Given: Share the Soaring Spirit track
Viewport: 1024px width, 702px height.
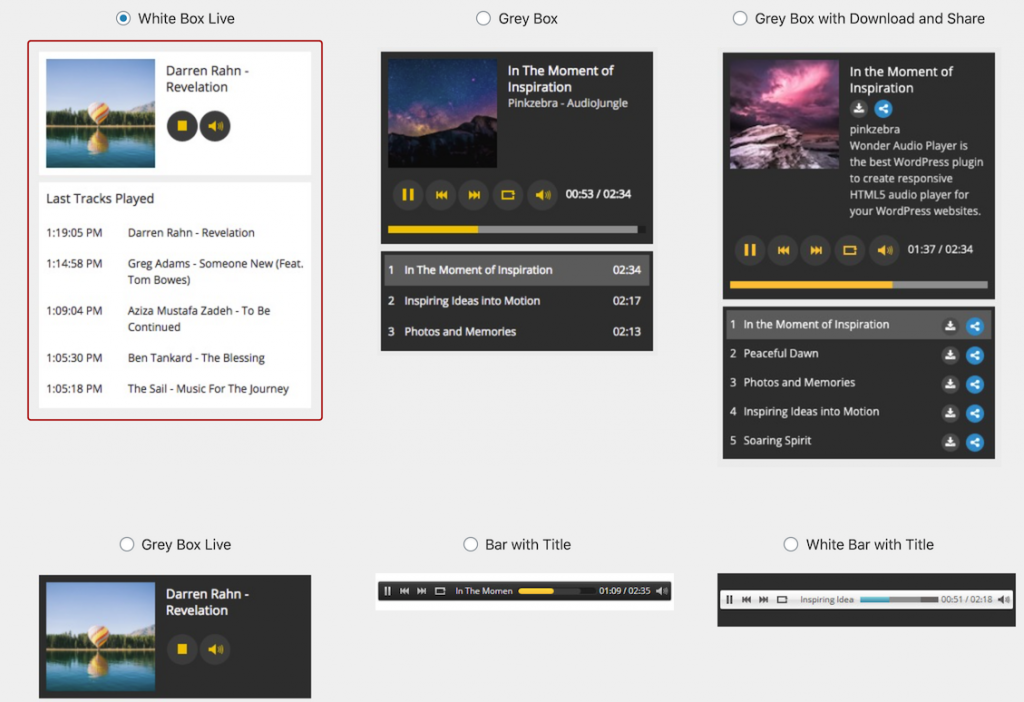Looking at the screenshot, I should 975,441.
